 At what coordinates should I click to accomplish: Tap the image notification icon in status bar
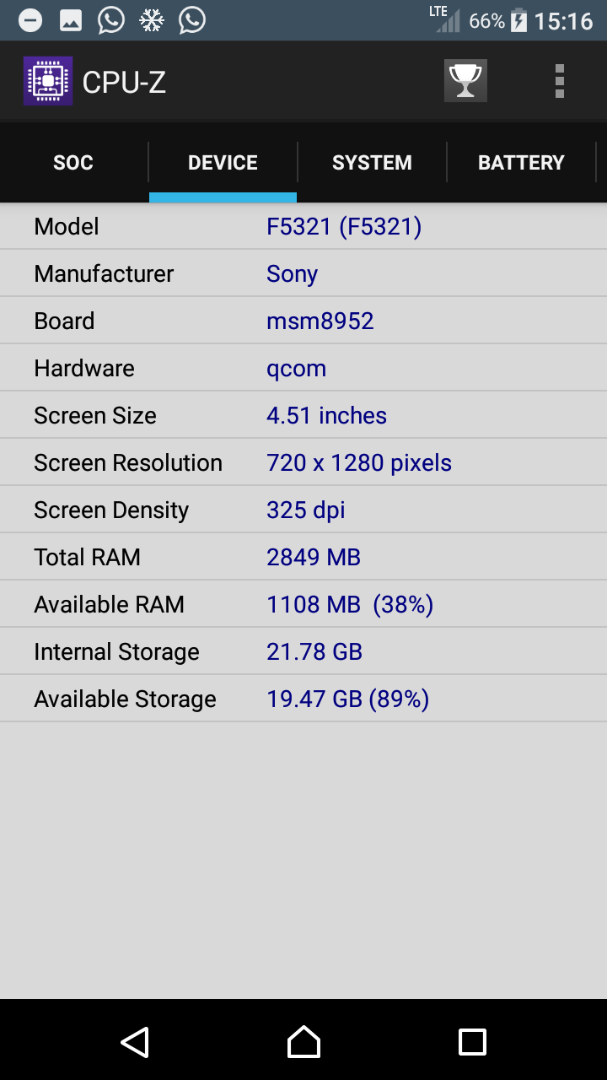point(70,21)
